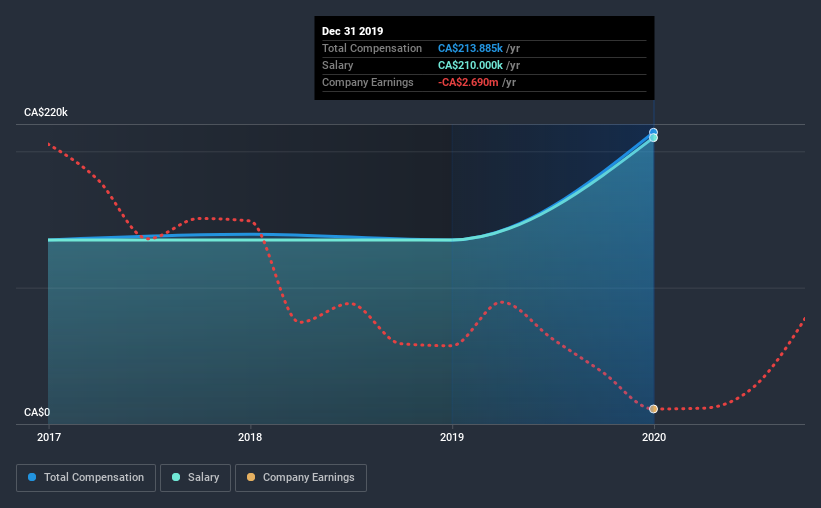Click the 2019 x-axis label

tap(452, 437)
